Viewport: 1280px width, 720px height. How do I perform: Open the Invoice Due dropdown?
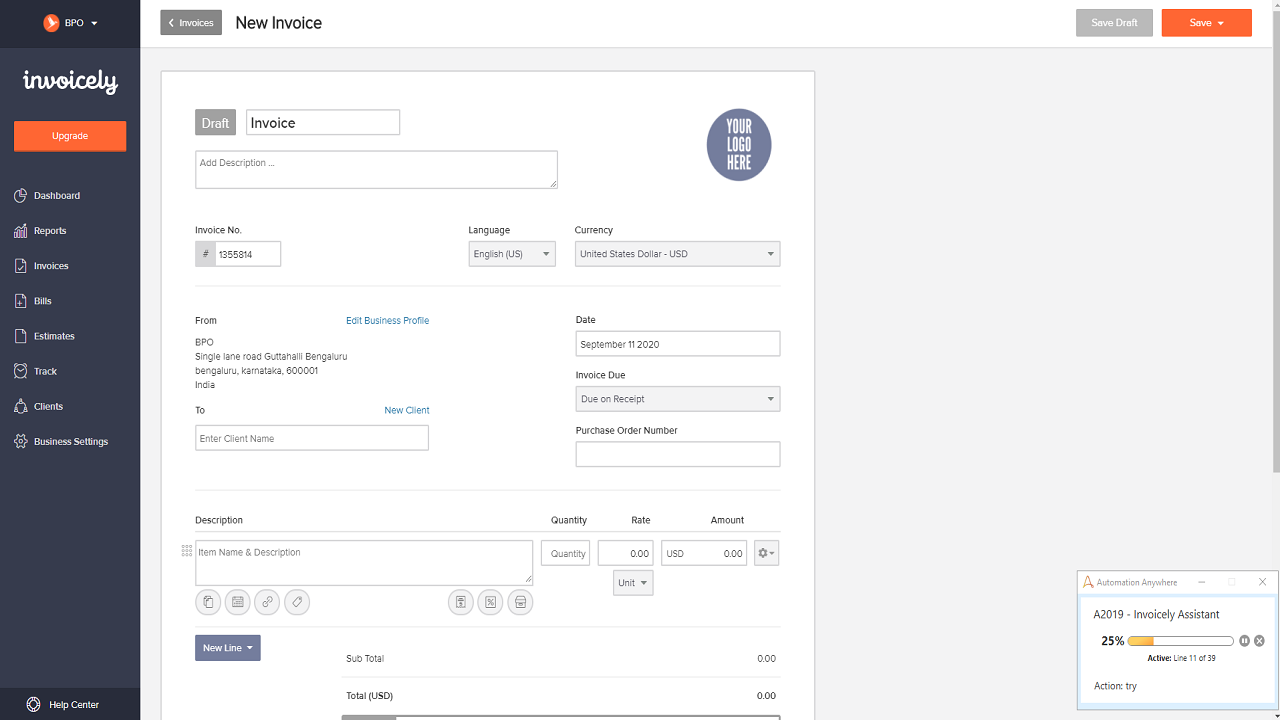677,399
